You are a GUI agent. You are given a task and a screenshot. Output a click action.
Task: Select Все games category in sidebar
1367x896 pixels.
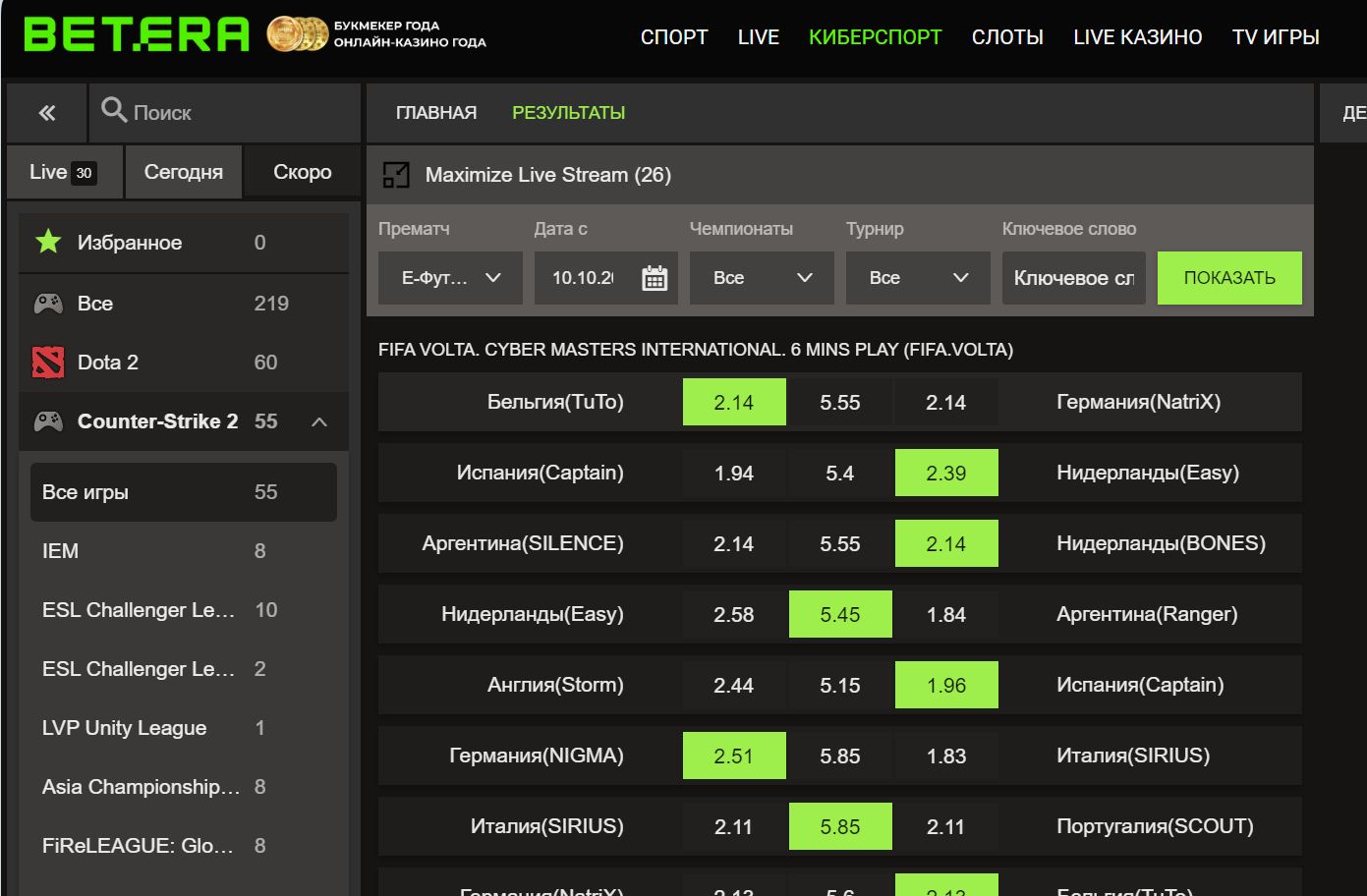click(x=184, y=304)
